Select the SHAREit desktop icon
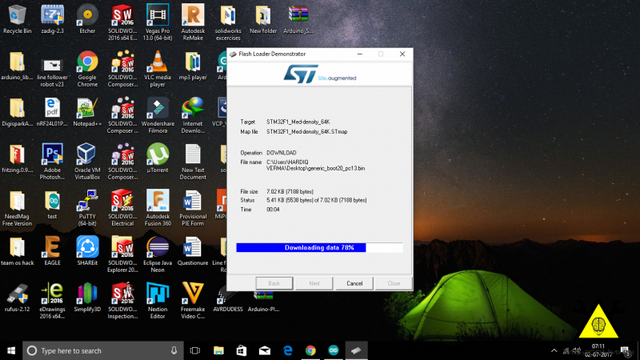This screenshot has height=360, width=640. point(87,251)
